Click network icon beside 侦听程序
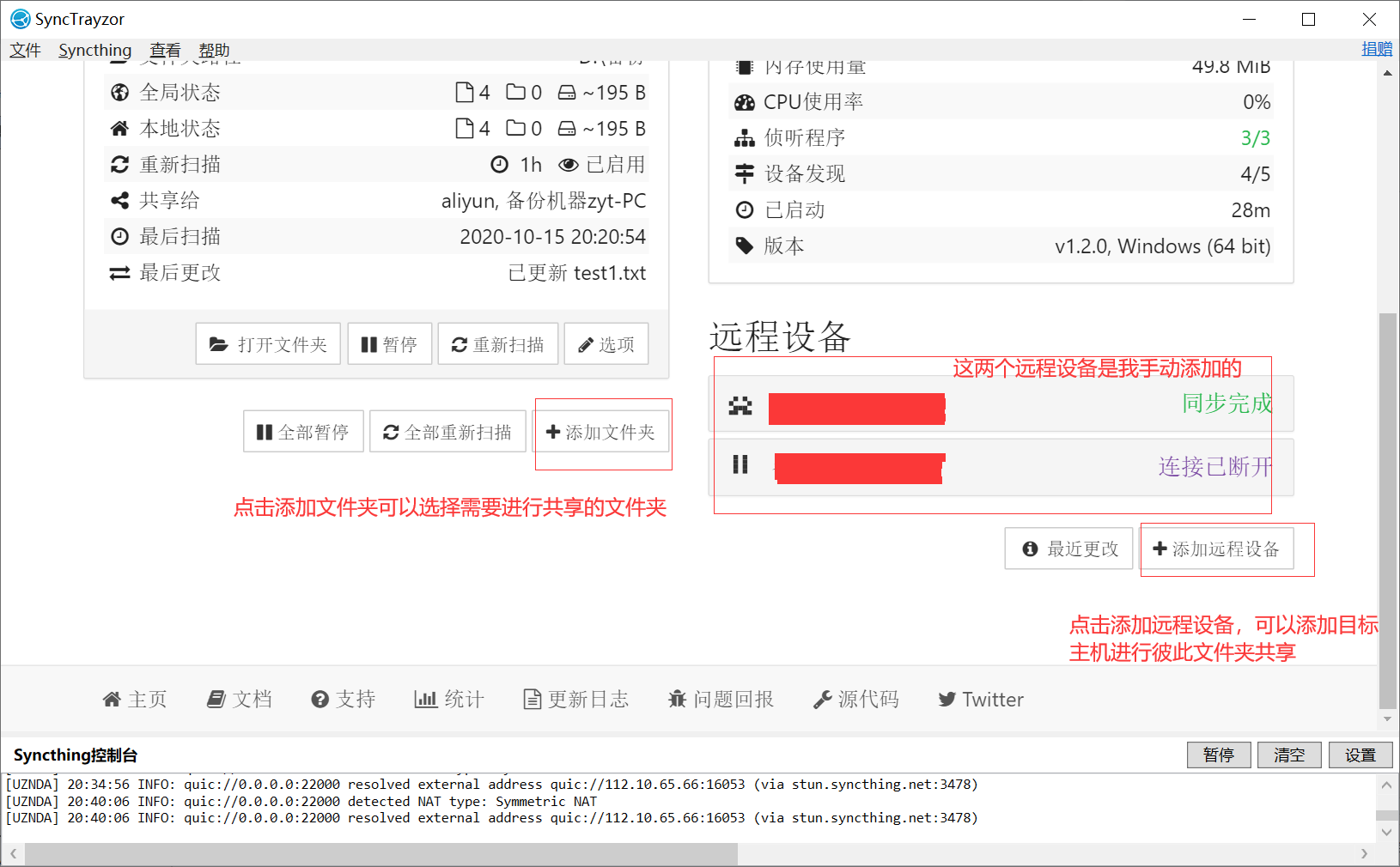 click(745, 138)
